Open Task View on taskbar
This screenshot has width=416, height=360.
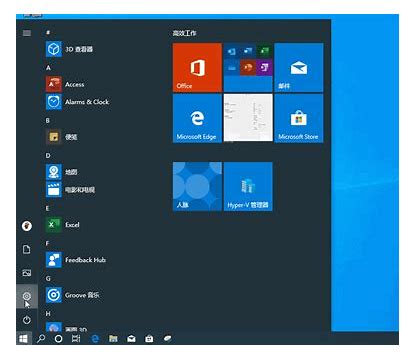(x=76, y=339)
